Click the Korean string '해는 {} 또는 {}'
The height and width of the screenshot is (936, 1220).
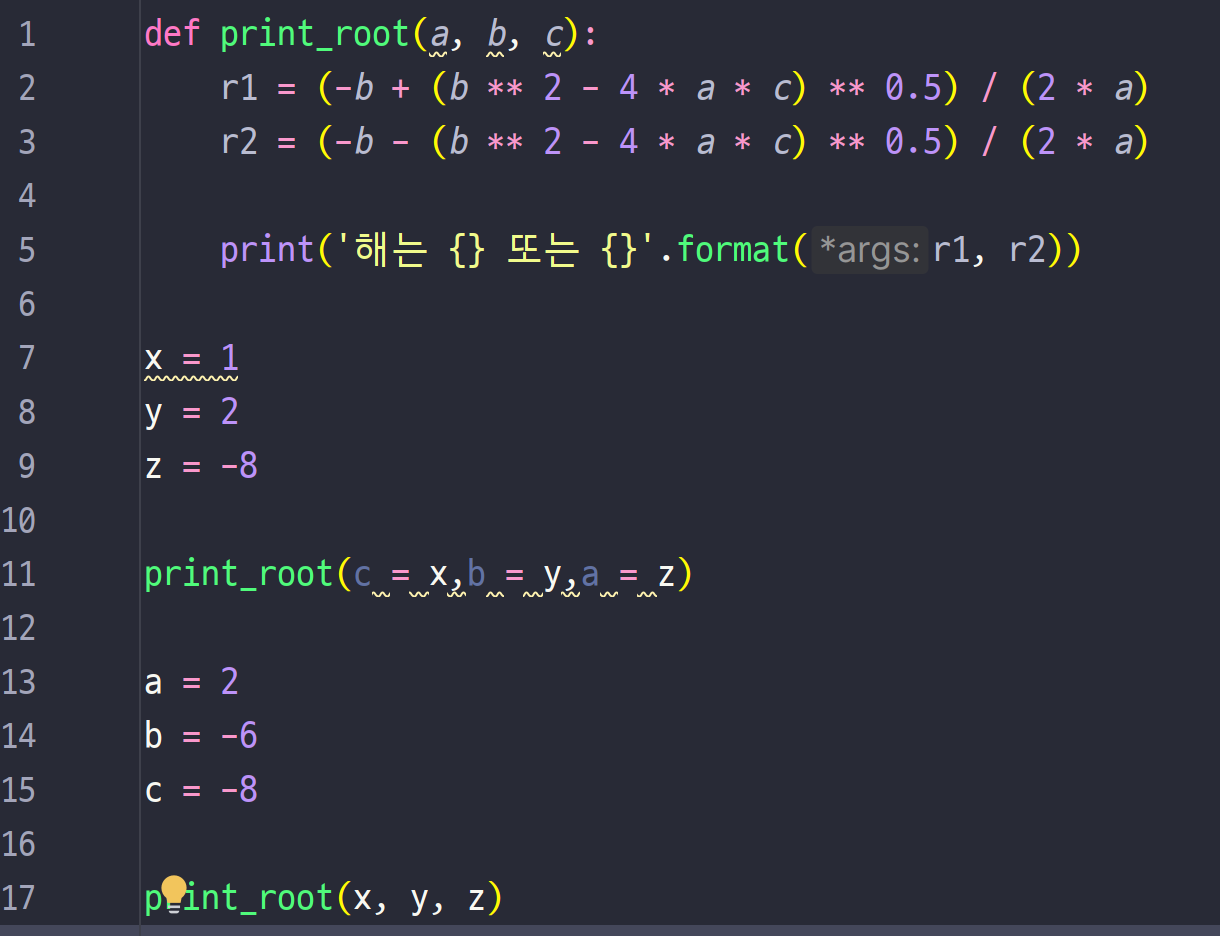498,250
